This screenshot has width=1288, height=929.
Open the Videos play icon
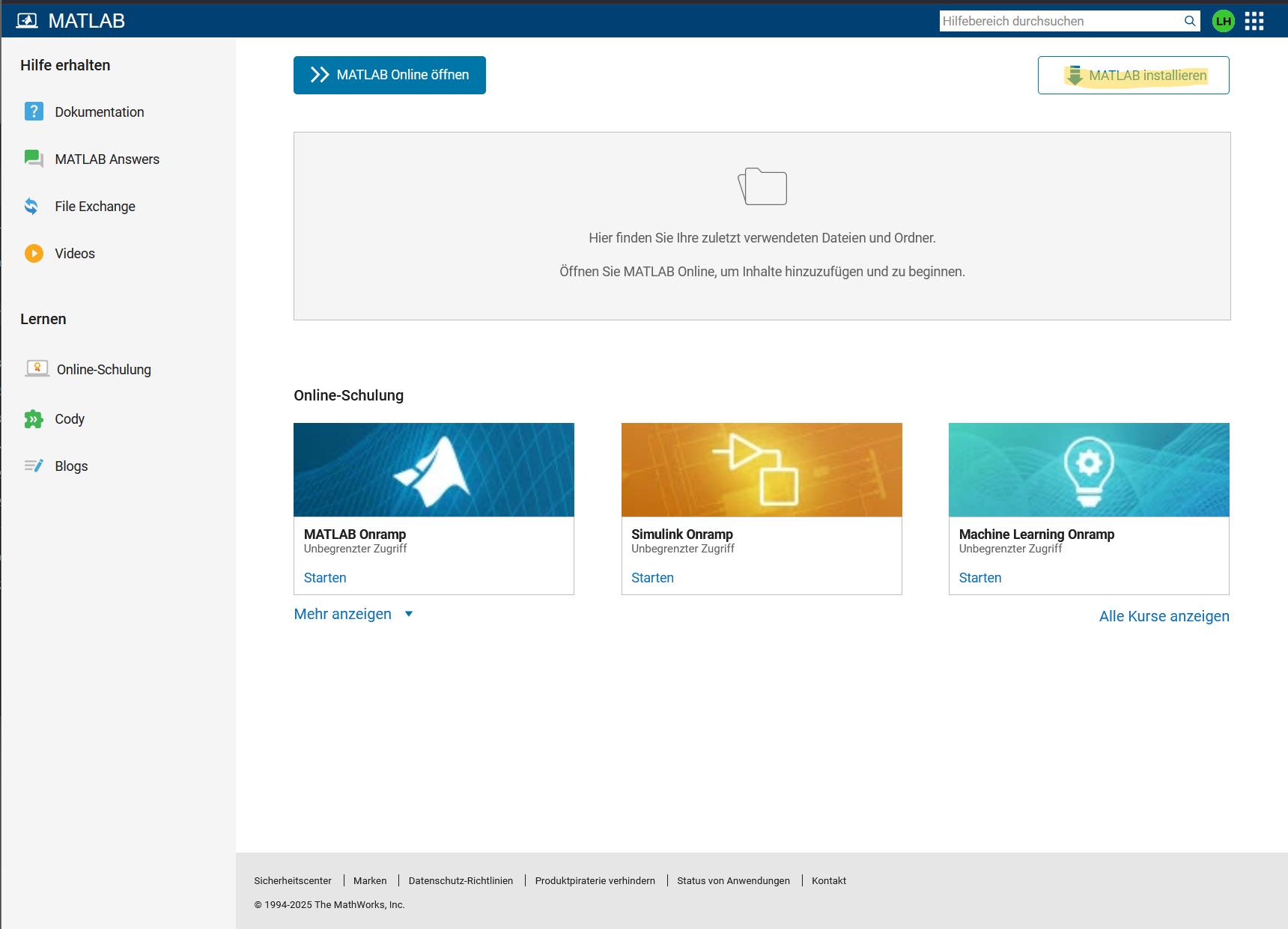point(34,253)
